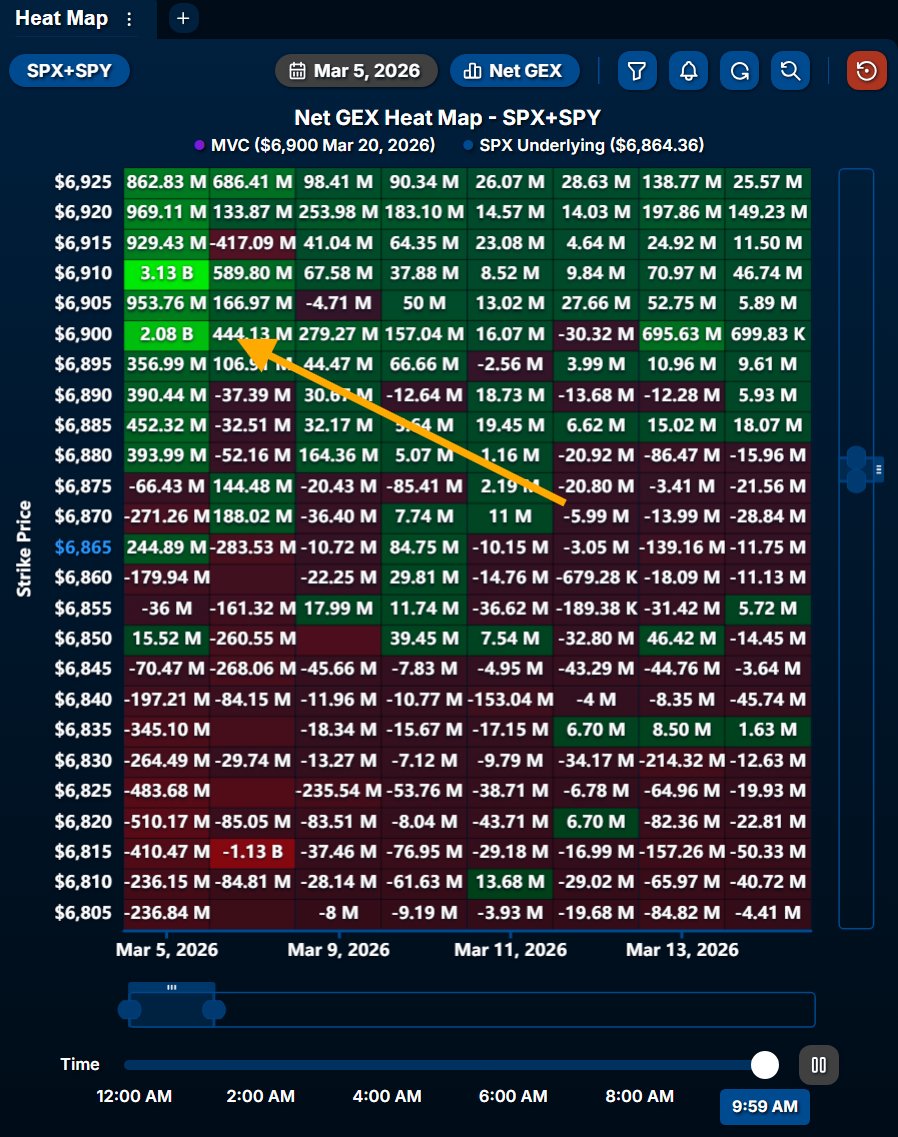Select the -153.04 M cell
Viewport: 898px width, 1137px height.
510,700
